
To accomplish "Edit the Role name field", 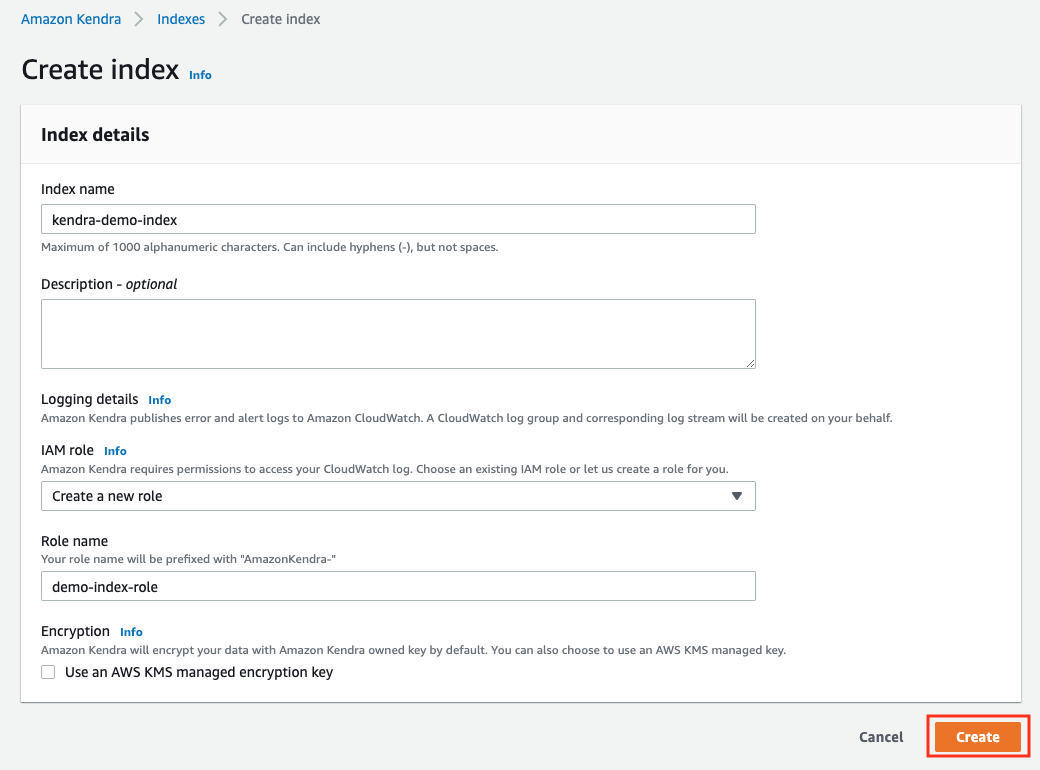I will tap(398, 586).
